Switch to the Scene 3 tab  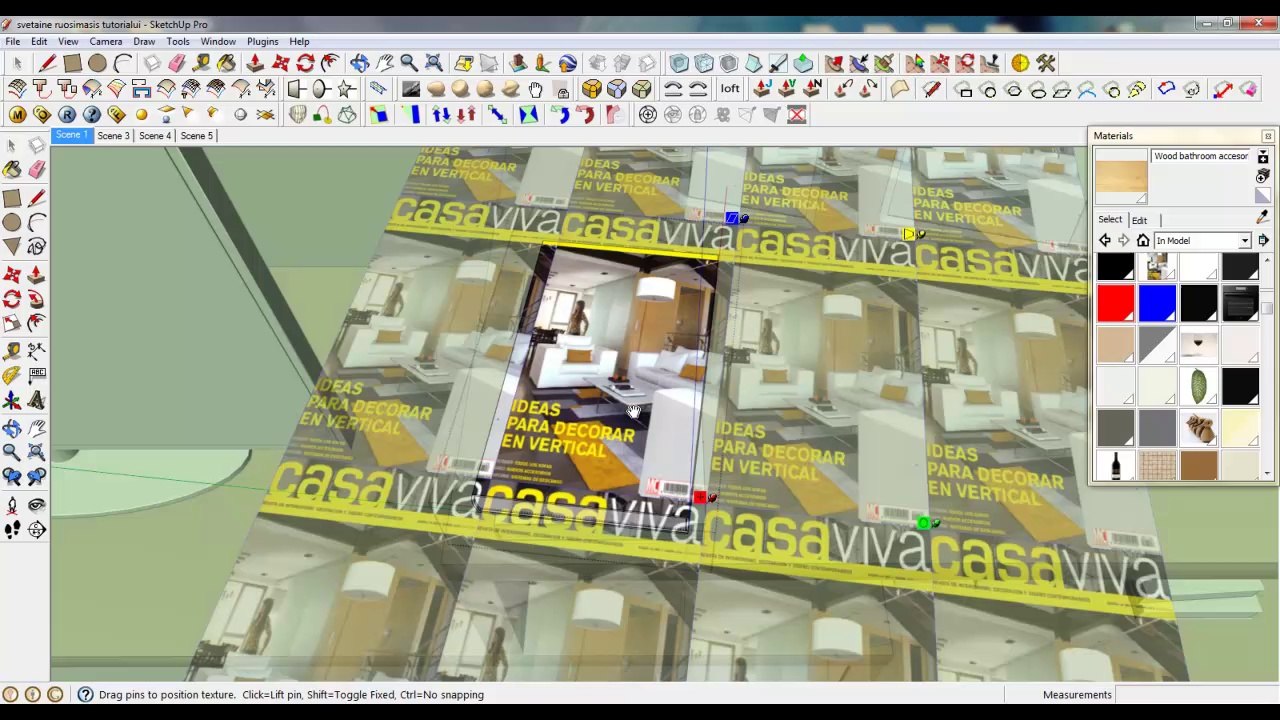click(113, 136)
